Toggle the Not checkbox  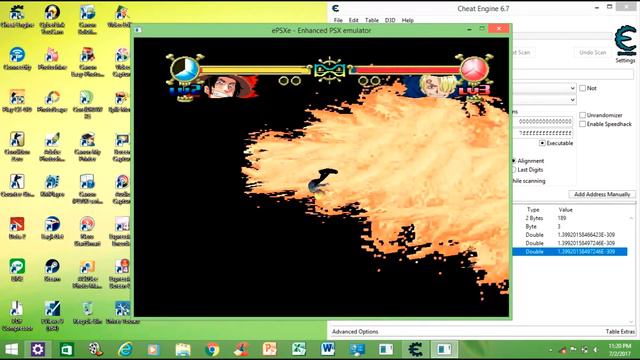[x=582, y=88]
